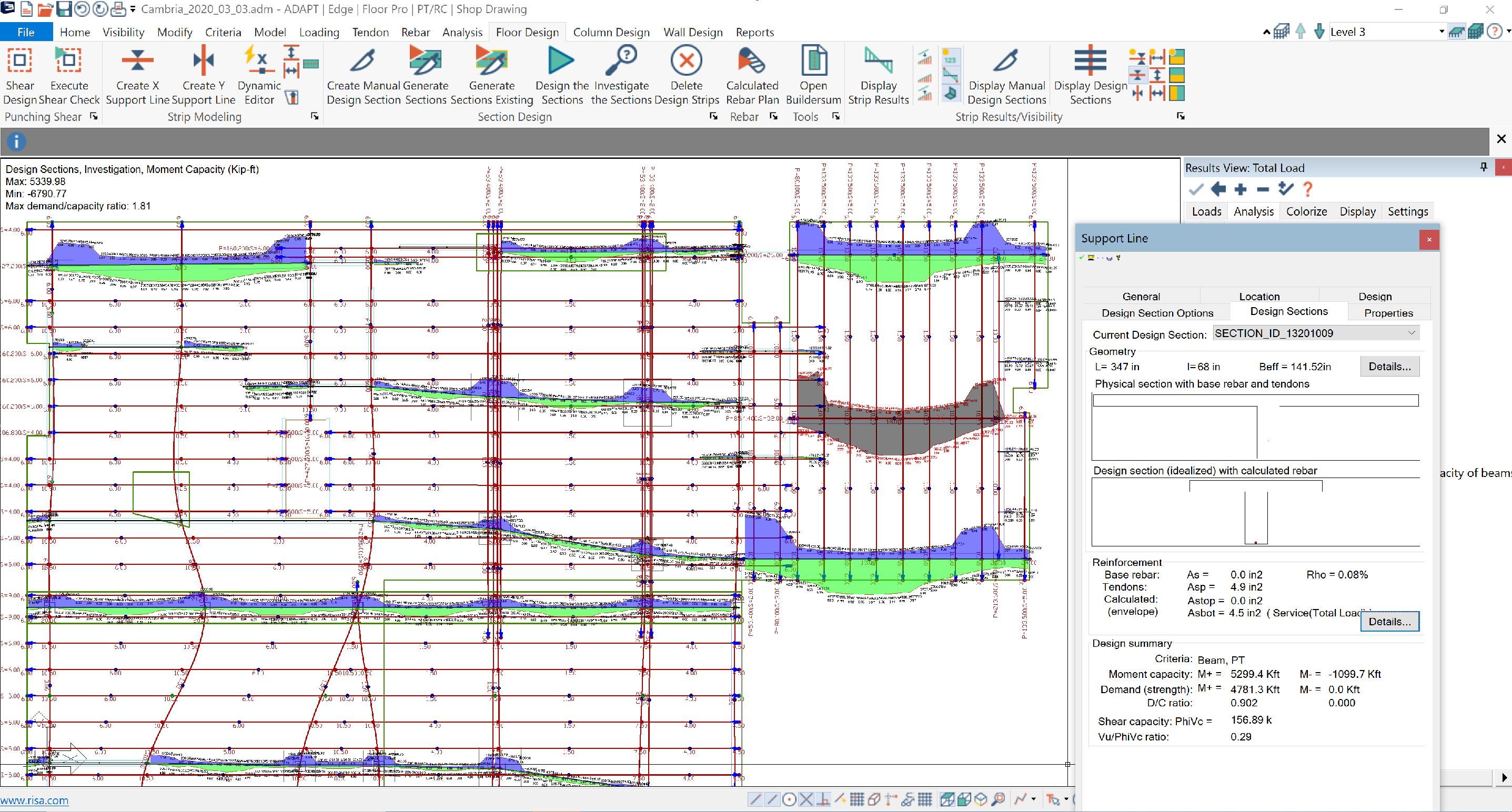
Task: Expand Section Design group dialog launcher
Action: click(x=713, y=116)
